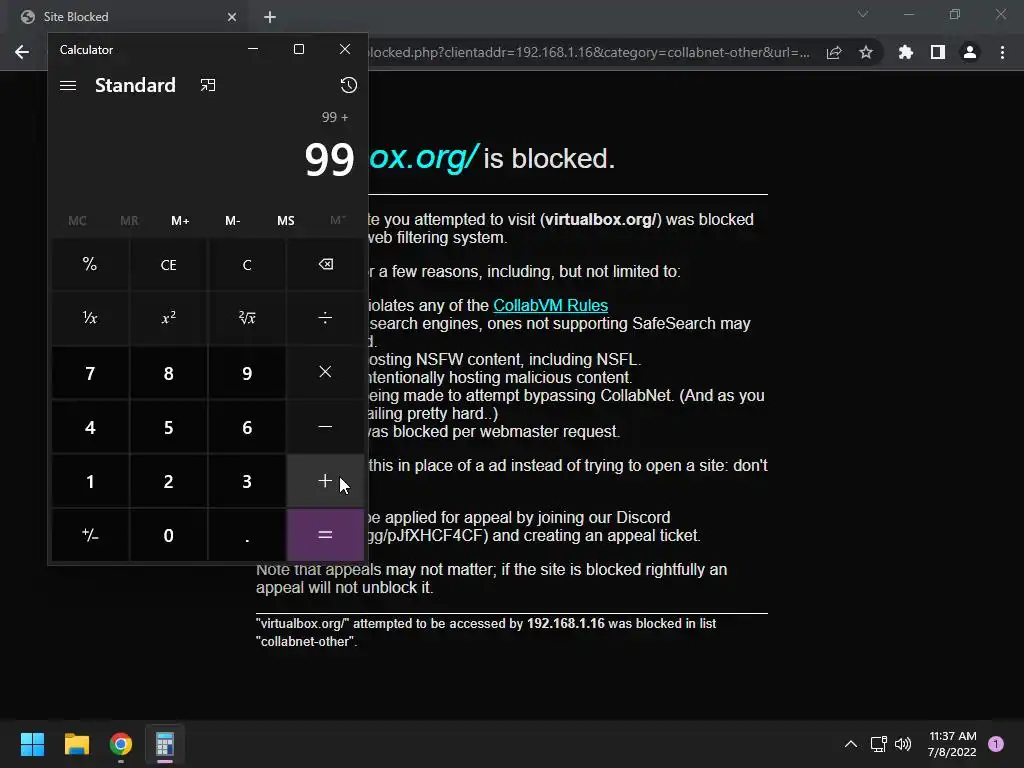Store value with MS memory key
This screenshot has height=768, width=1024.
(285, 221)
